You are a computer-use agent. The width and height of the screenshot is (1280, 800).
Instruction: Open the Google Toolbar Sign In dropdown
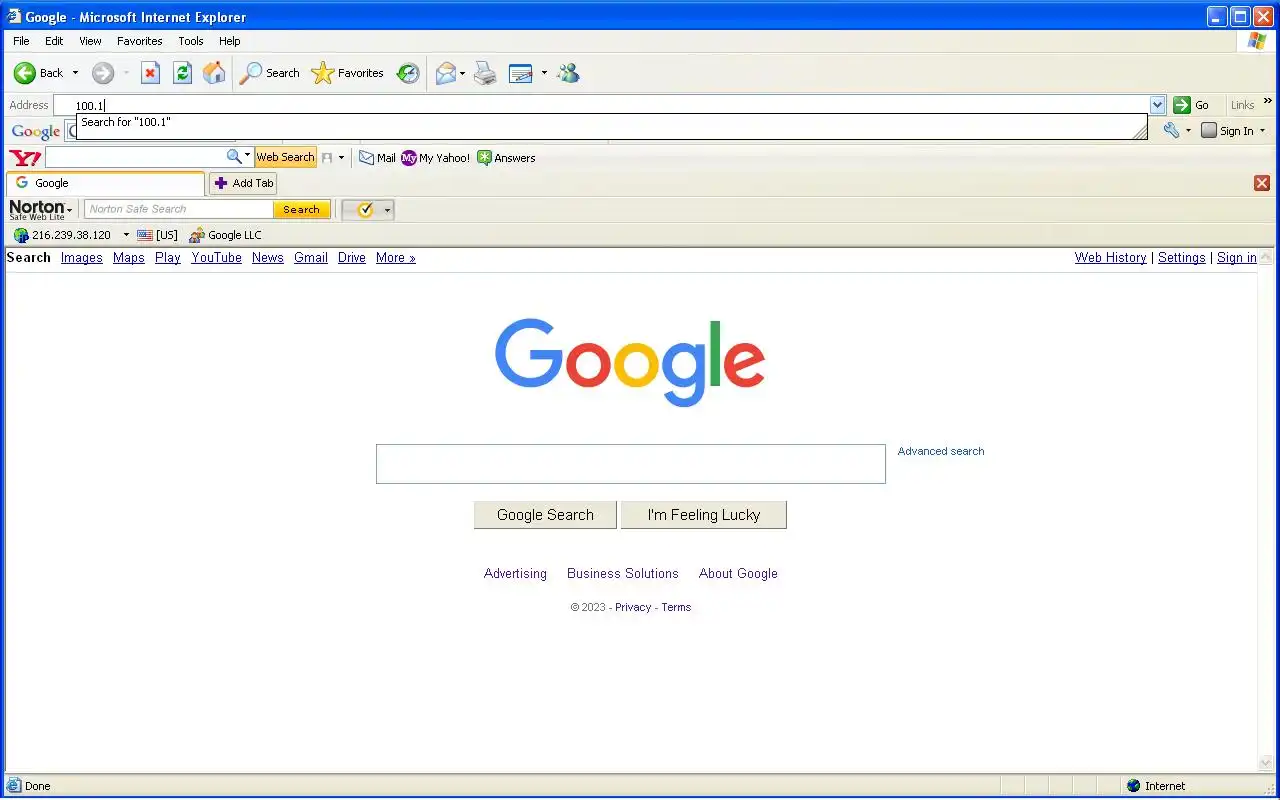click(x=1262, y=131)
